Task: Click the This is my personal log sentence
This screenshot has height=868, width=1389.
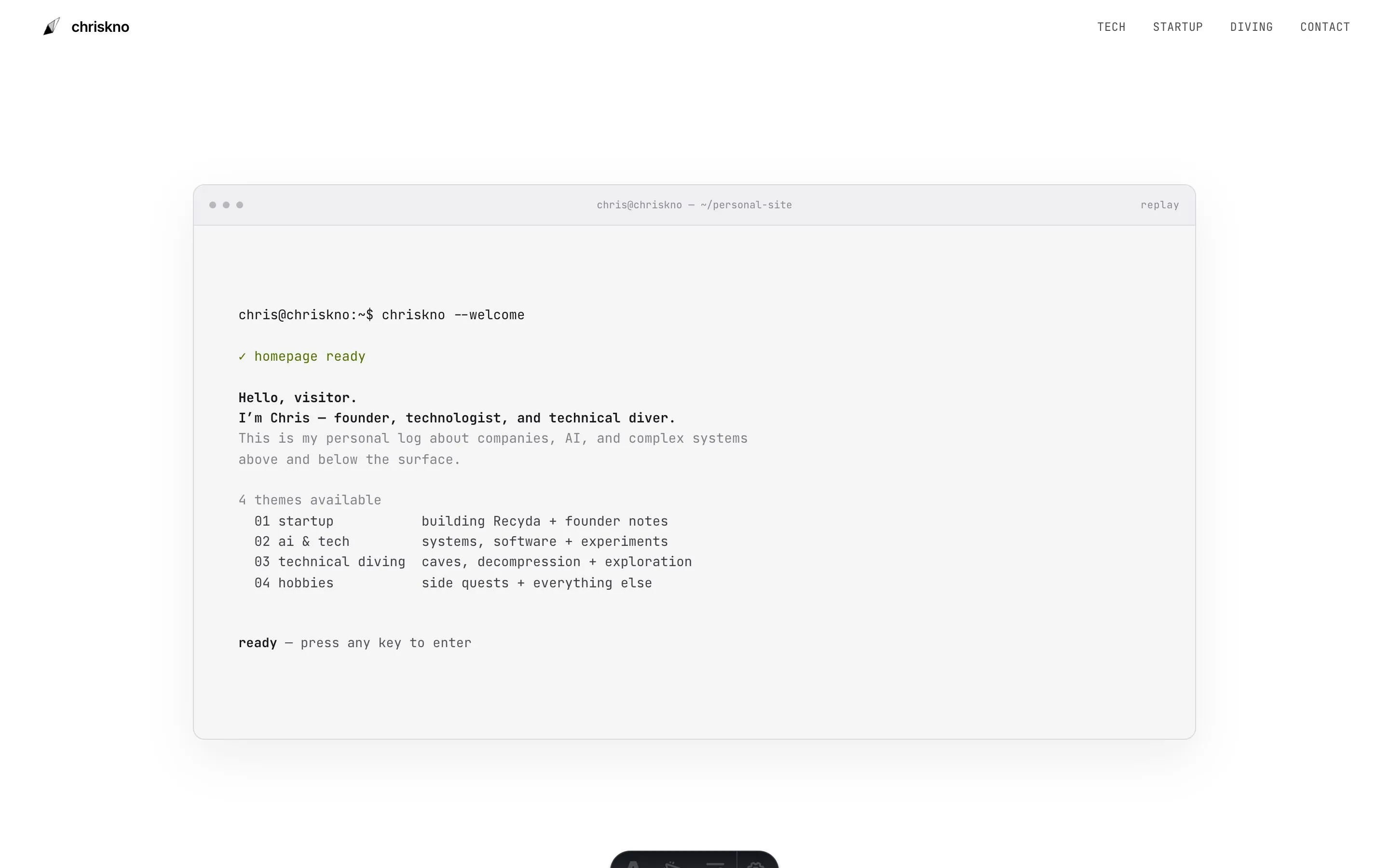Action: 493,439
